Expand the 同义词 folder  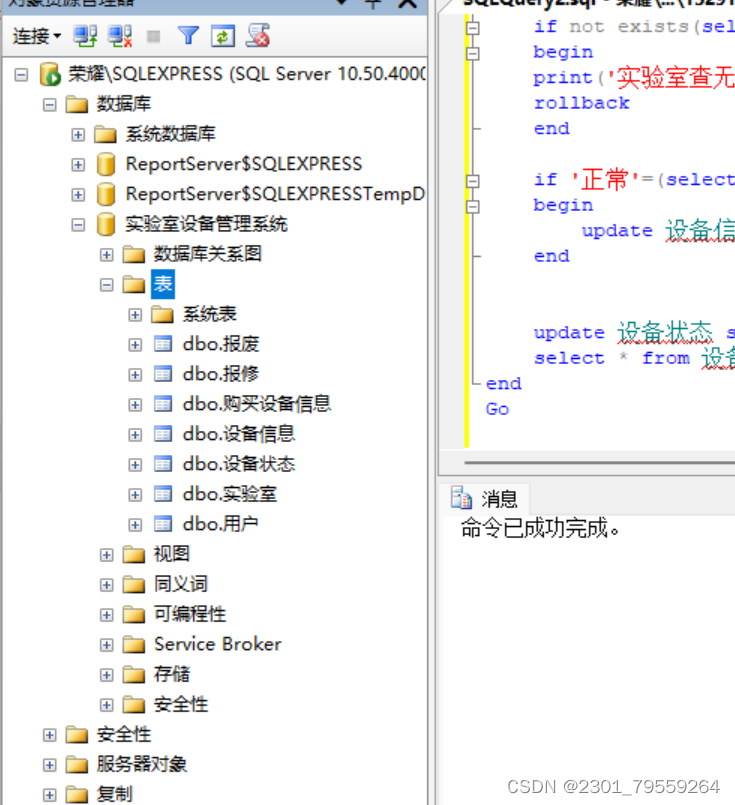[x=107, y=585]
